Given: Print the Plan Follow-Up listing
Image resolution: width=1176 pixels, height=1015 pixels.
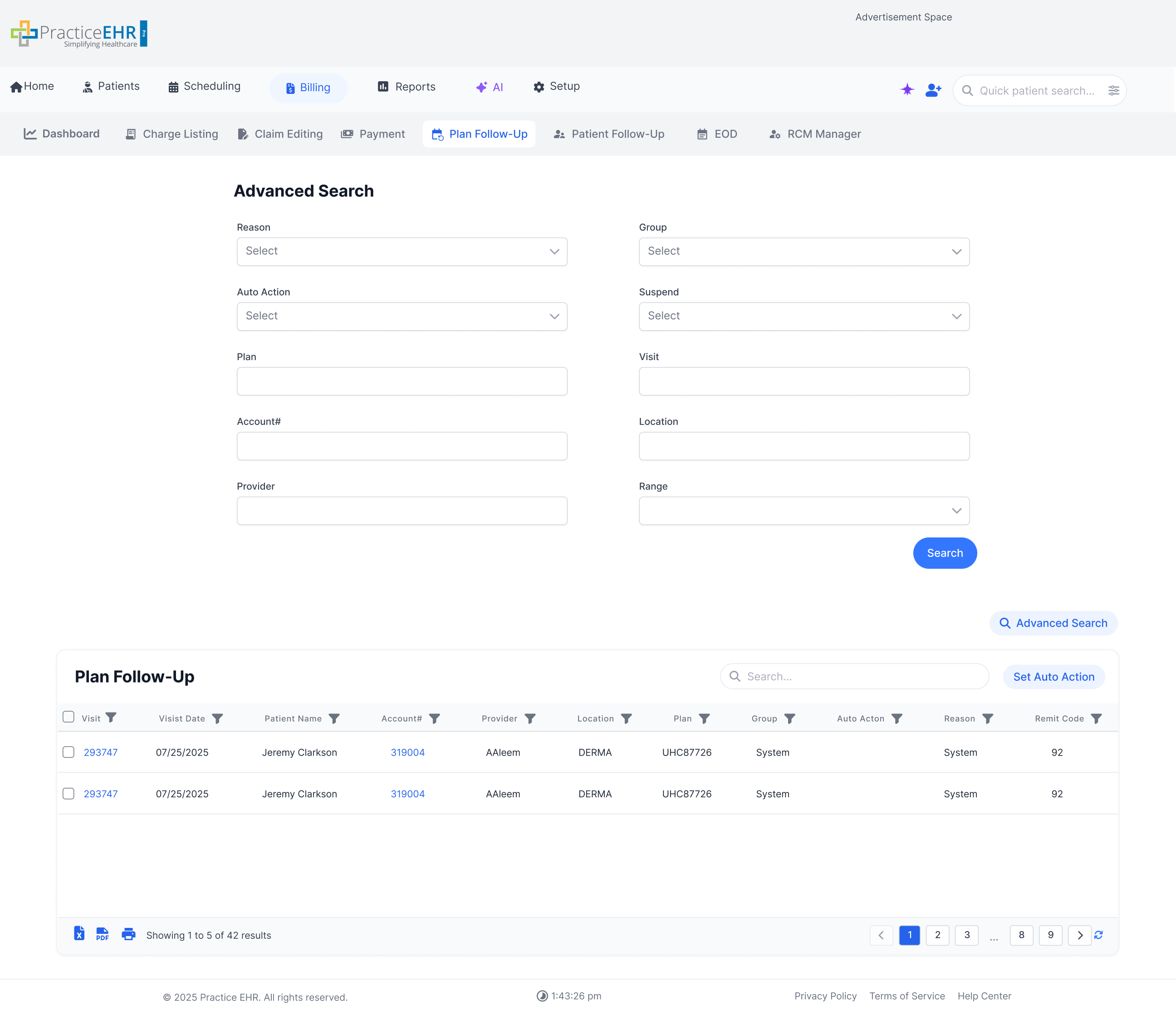Looking at the screenshot, I should [129, 935].
